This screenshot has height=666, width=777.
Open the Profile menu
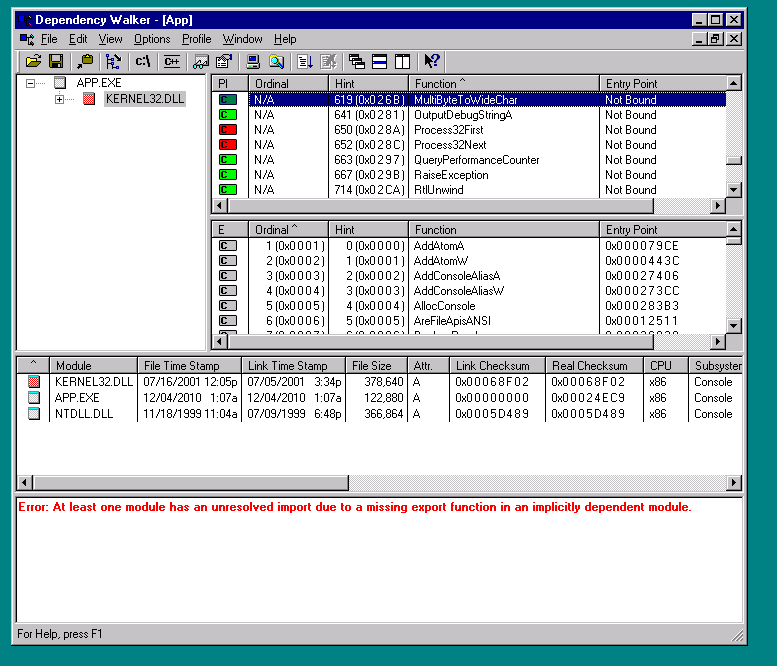click(196, 39)
